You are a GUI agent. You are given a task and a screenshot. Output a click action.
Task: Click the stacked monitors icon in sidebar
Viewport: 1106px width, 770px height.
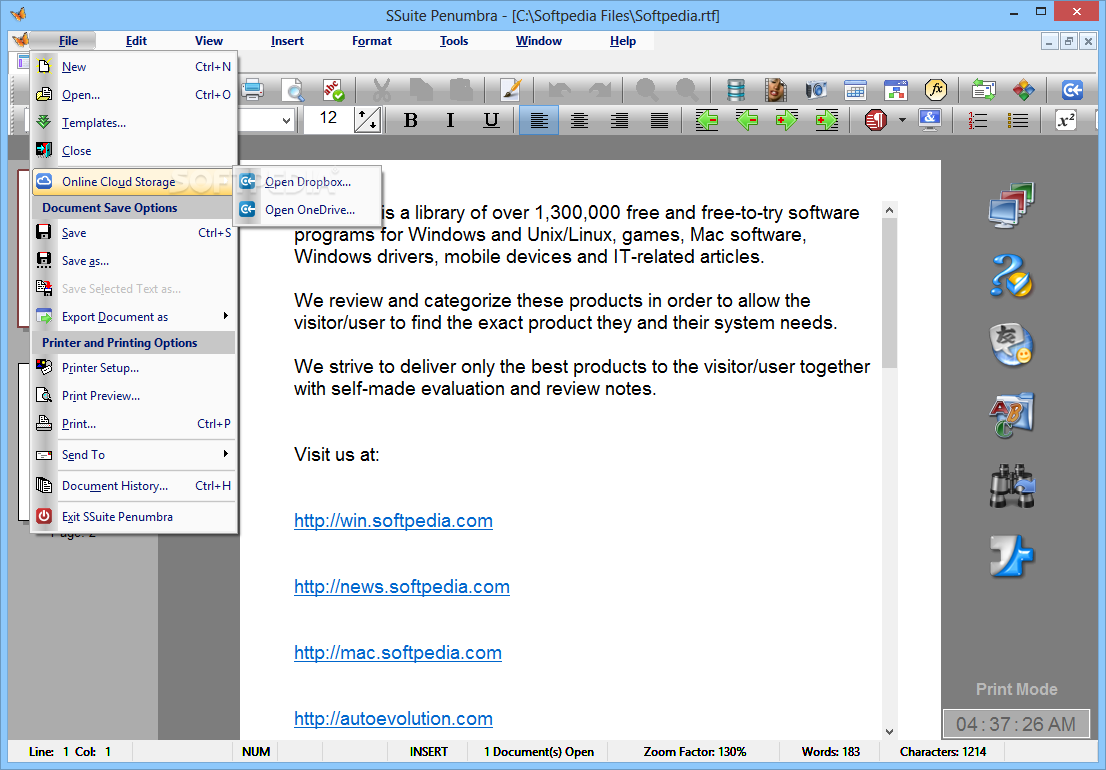[x=1012, y=206]
